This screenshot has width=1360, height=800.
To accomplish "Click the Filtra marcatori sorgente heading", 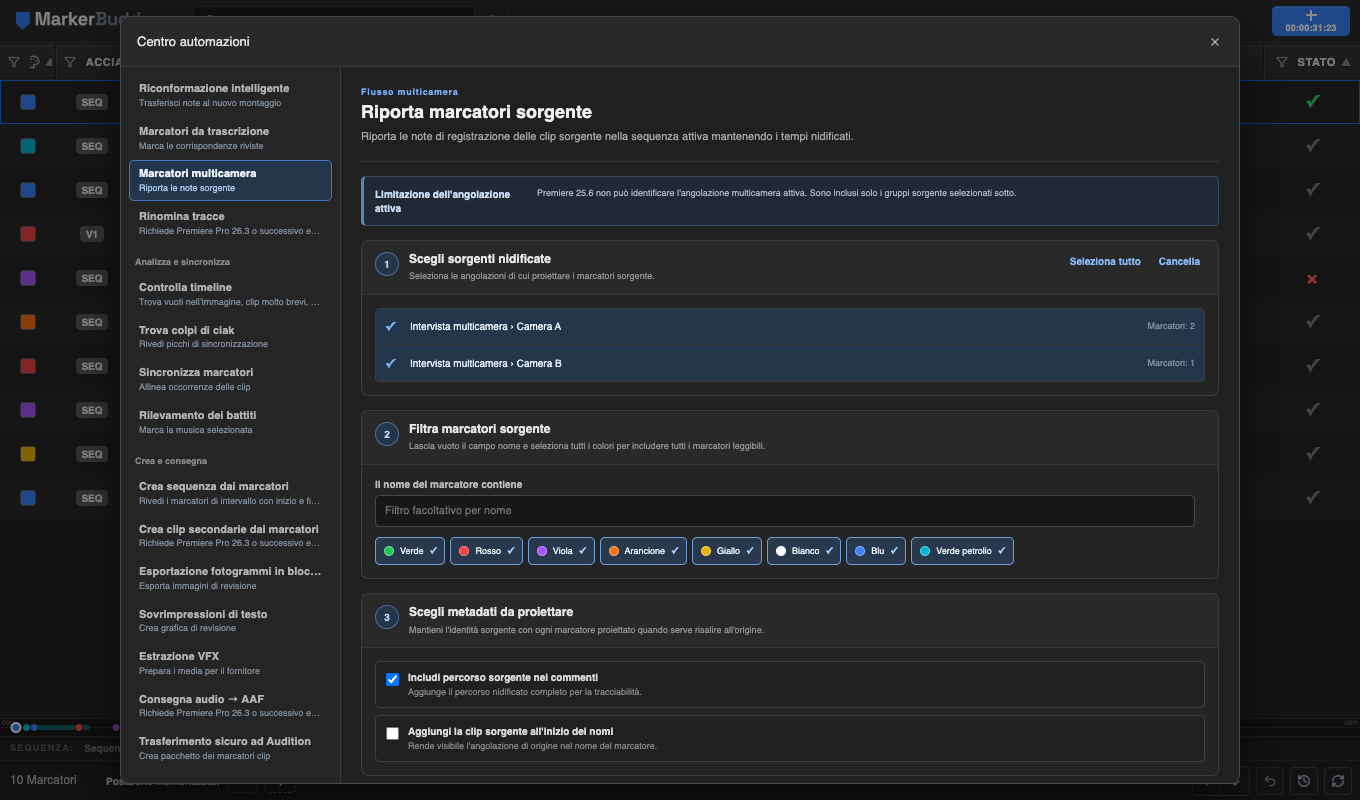I will pyautogui.click(x=480, y=429).
